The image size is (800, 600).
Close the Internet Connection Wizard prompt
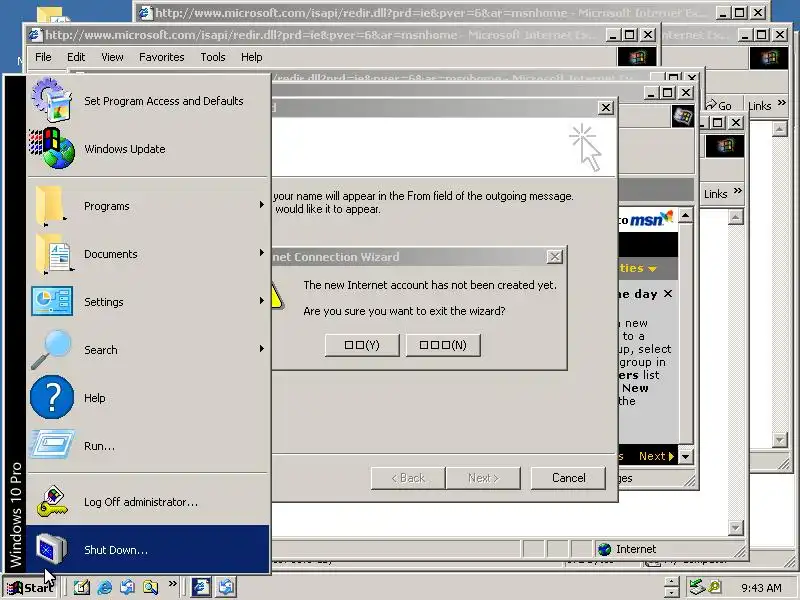555,257
